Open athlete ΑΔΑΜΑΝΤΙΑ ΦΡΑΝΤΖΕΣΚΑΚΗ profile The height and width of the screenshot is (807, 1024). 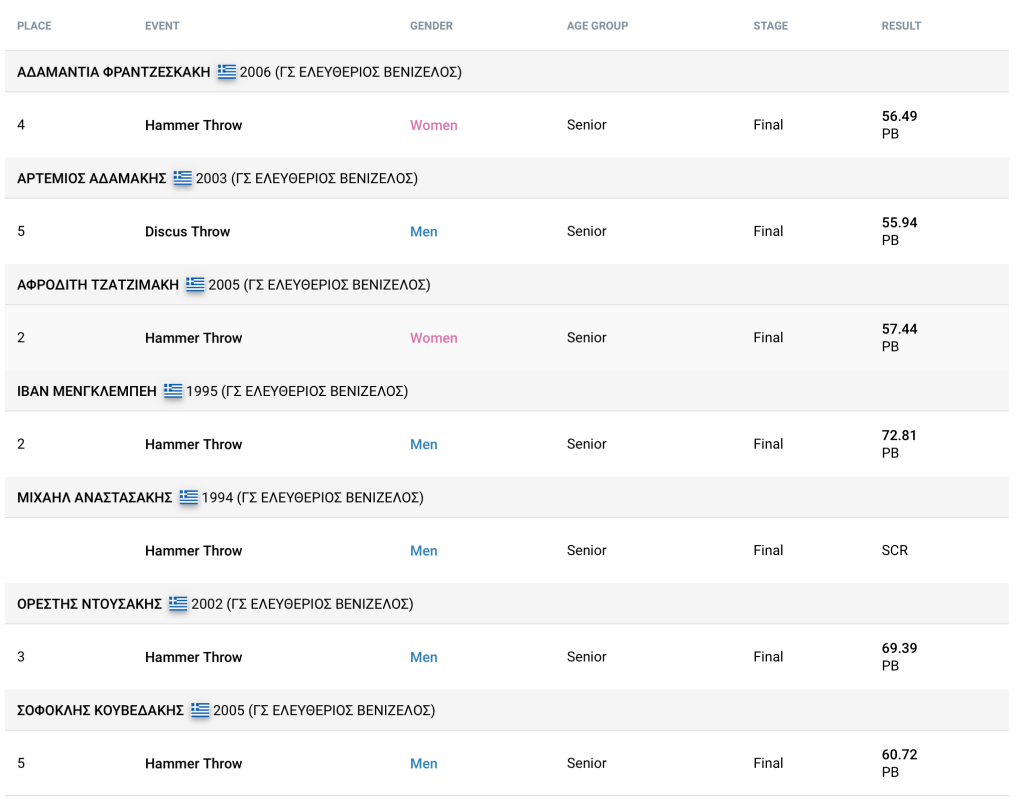(x=114, y=72)
